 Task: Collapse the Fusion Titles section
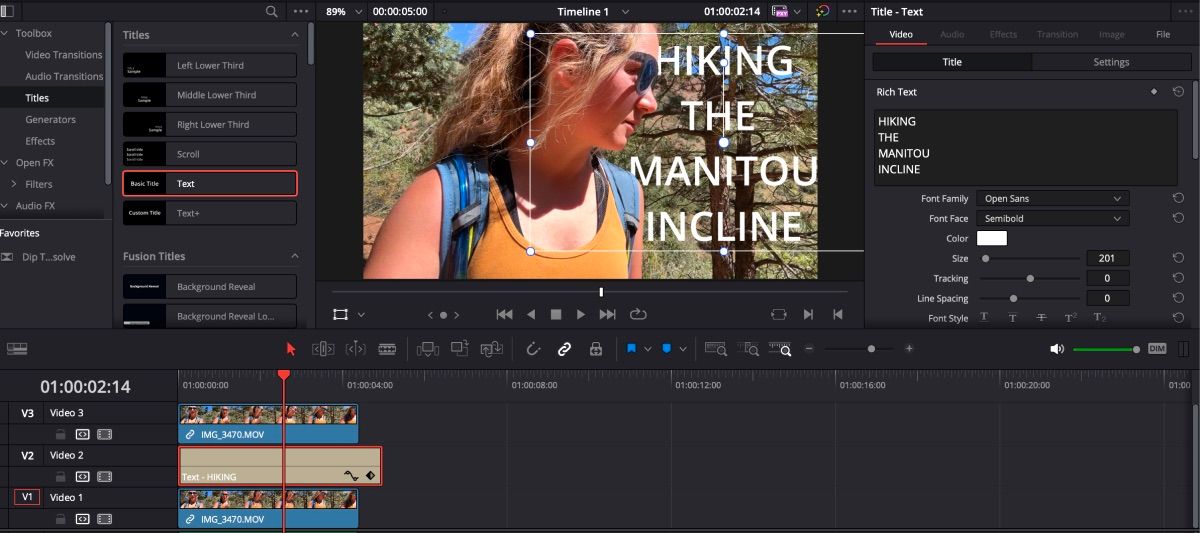pyautogui.click(x=294, y=256)
